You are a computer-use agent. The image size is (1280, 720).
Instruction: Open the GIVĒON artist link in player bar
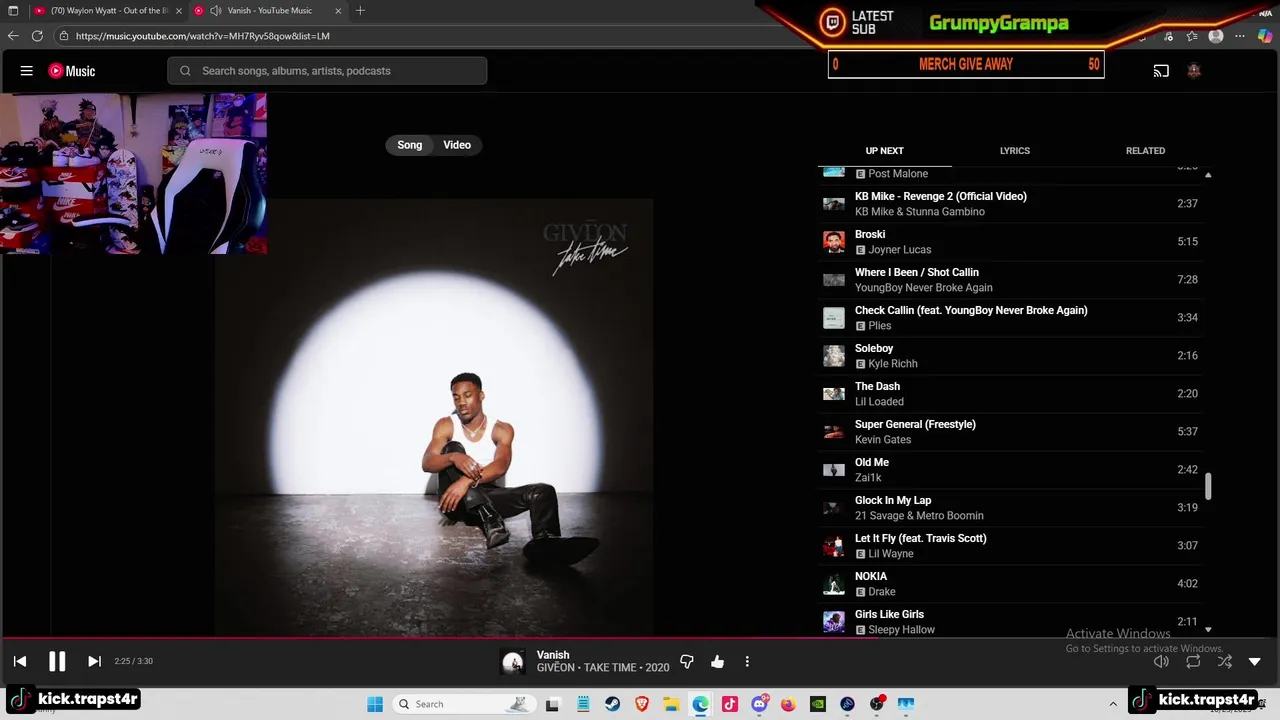(556, 668)
